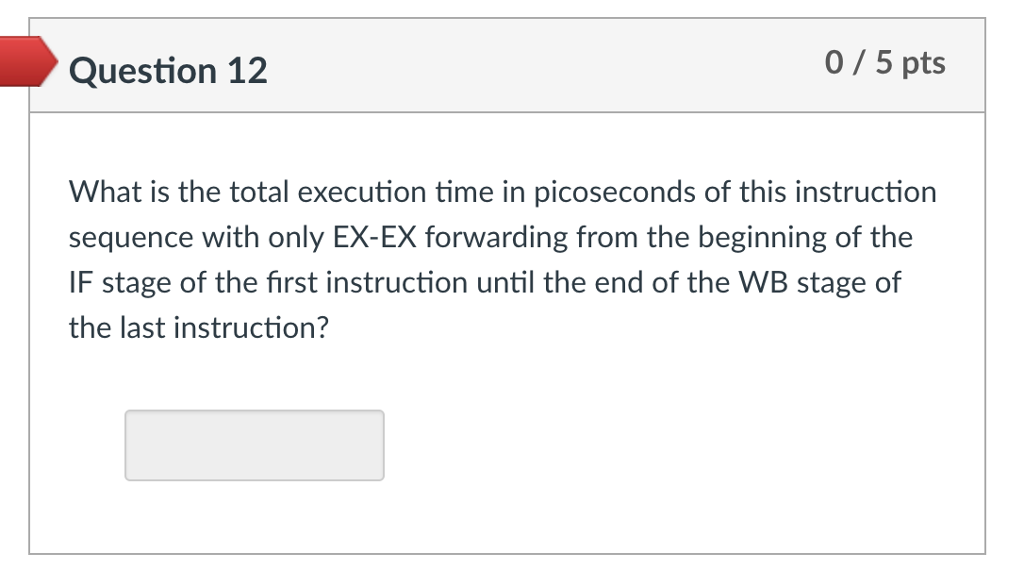Select the Question 12 heading

[x=169, y=71]
